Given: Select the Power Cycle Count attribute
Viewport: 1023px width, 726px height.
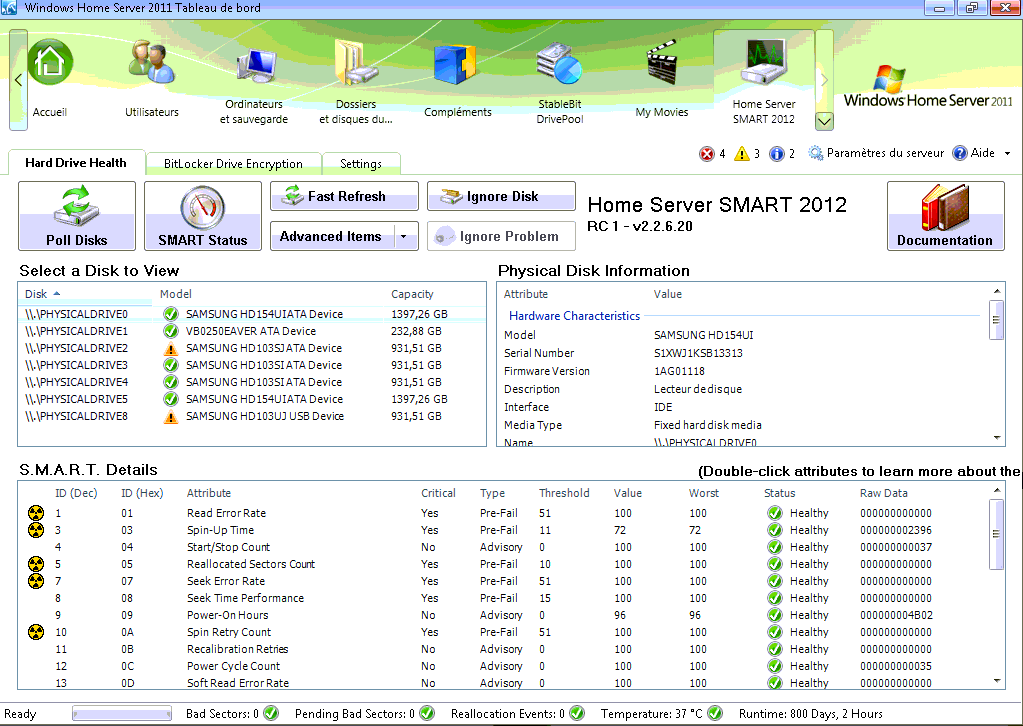Looking at the screenshot, I should (234, 666).
